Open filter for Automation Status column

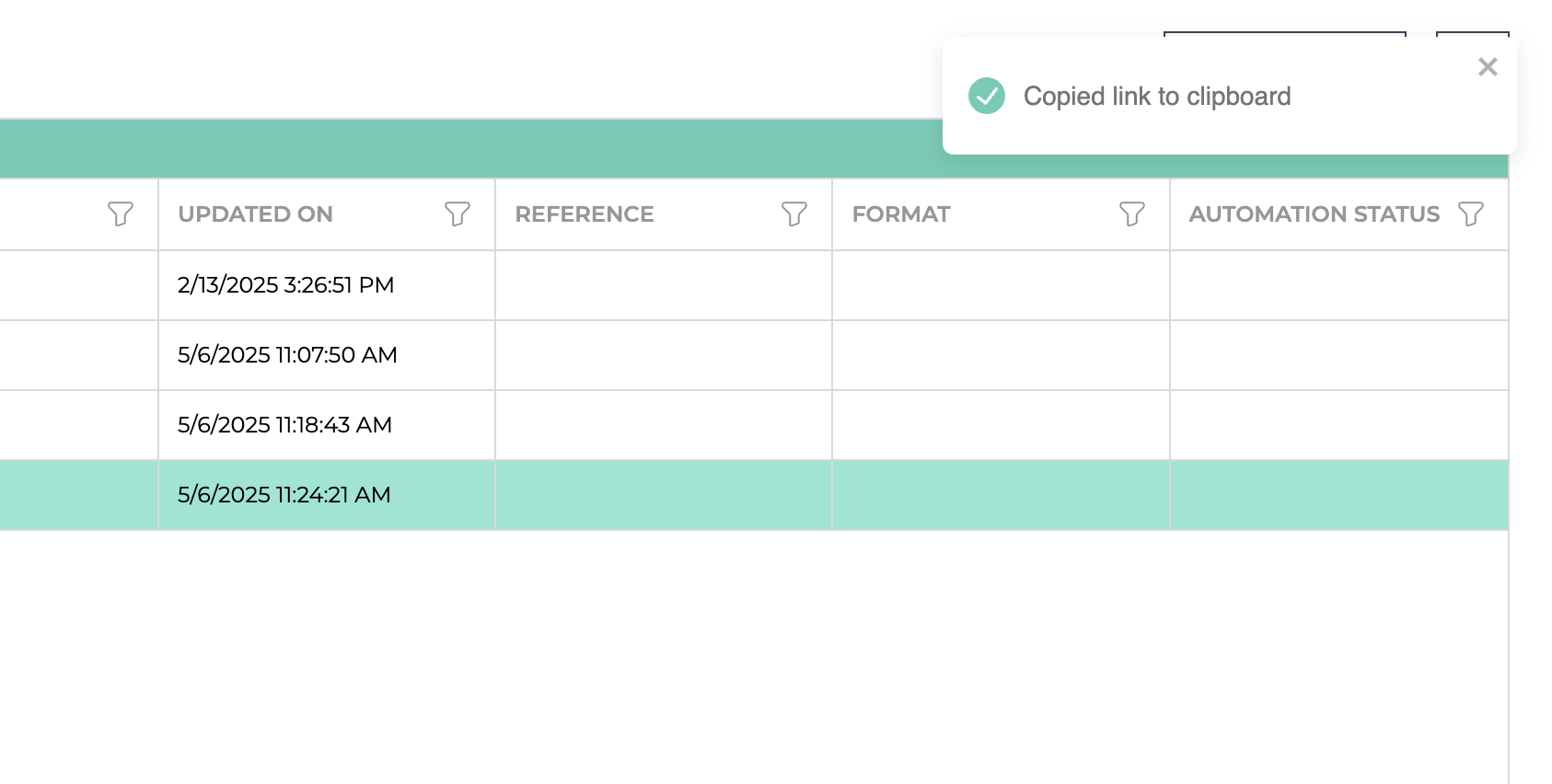(x=1471, y=214)
